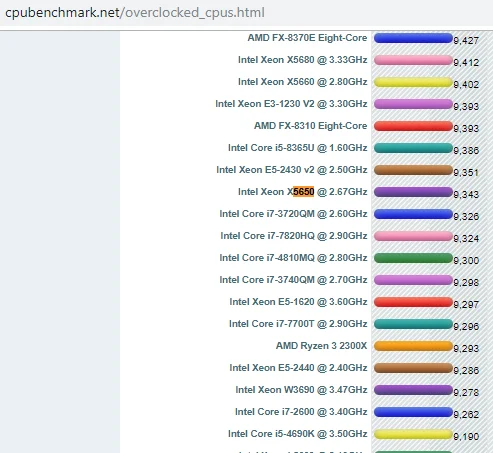
Task: Click the score 9,190 for Core i5-4690K
Action: pos(466,437)
